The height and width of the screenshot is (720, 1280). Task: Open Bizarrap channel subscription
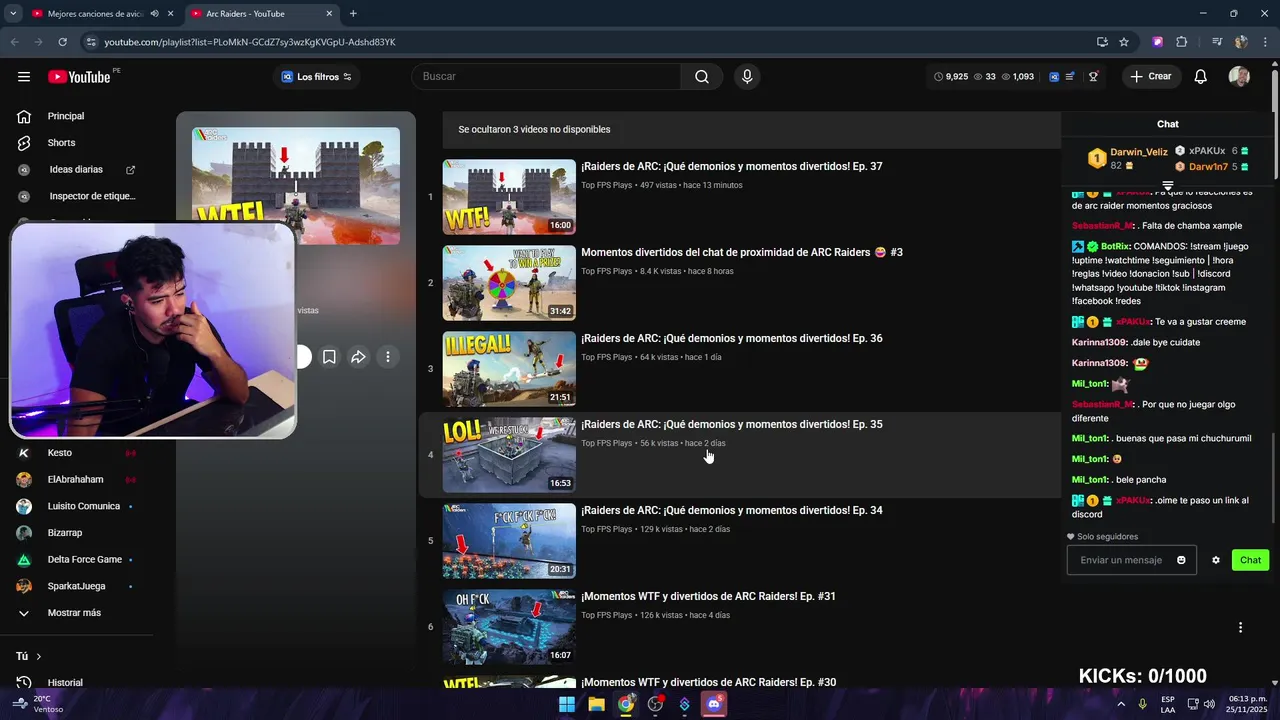click(x=65, y=533)
